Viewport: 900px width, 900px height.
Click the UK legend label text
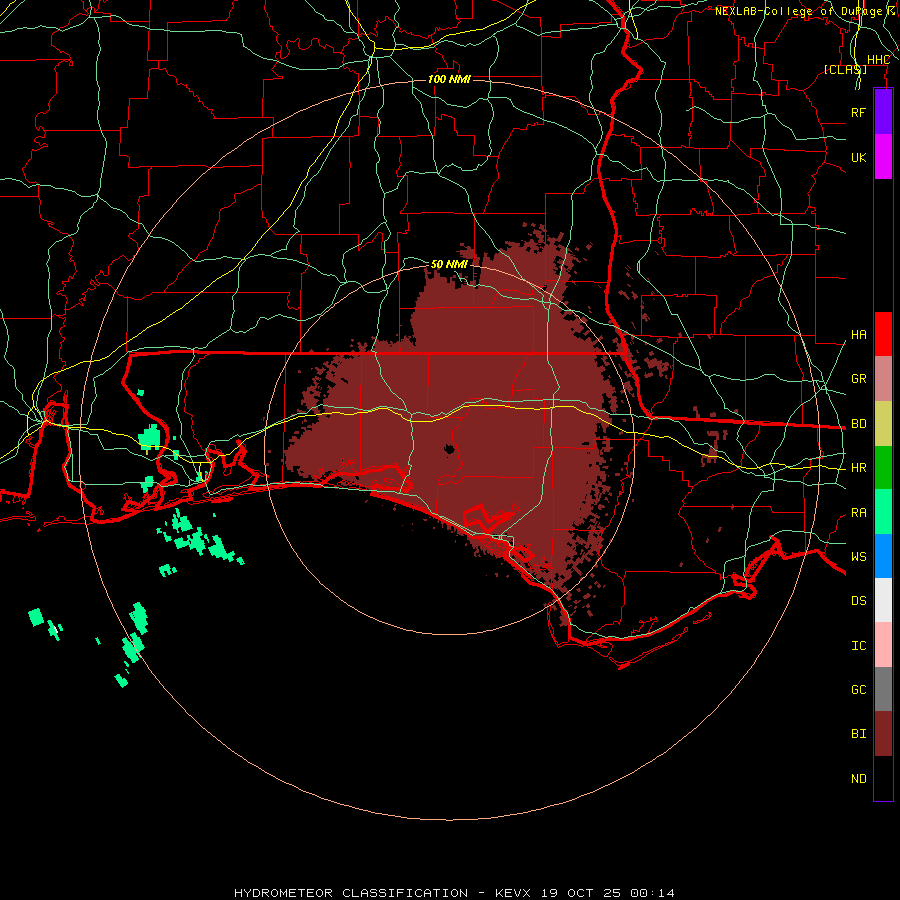click(x=858, y=157)
